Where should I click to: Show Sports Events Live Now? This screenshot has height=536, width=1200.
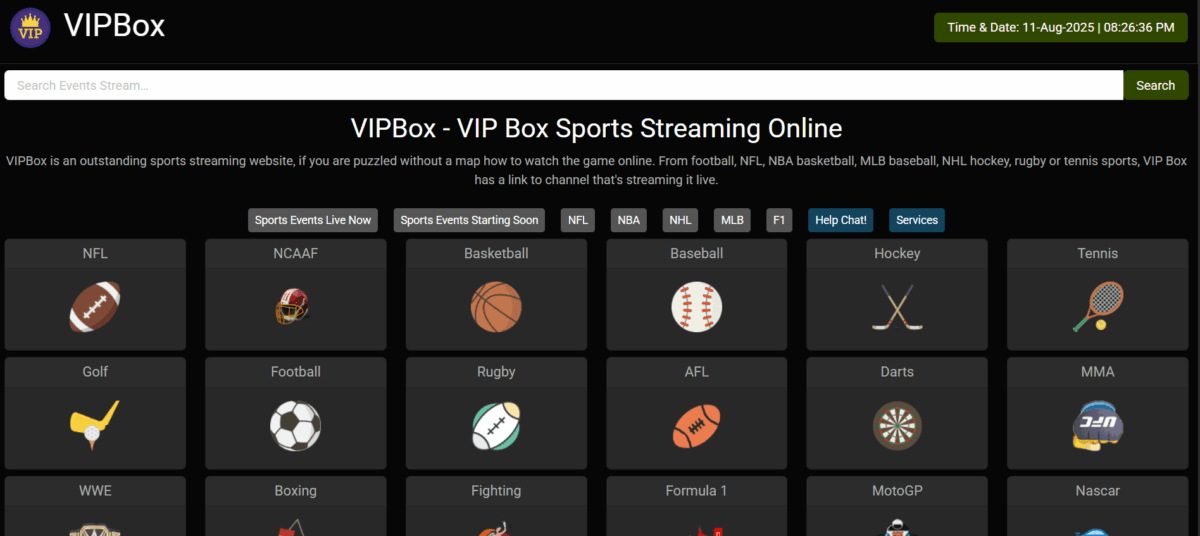point(313,220)
